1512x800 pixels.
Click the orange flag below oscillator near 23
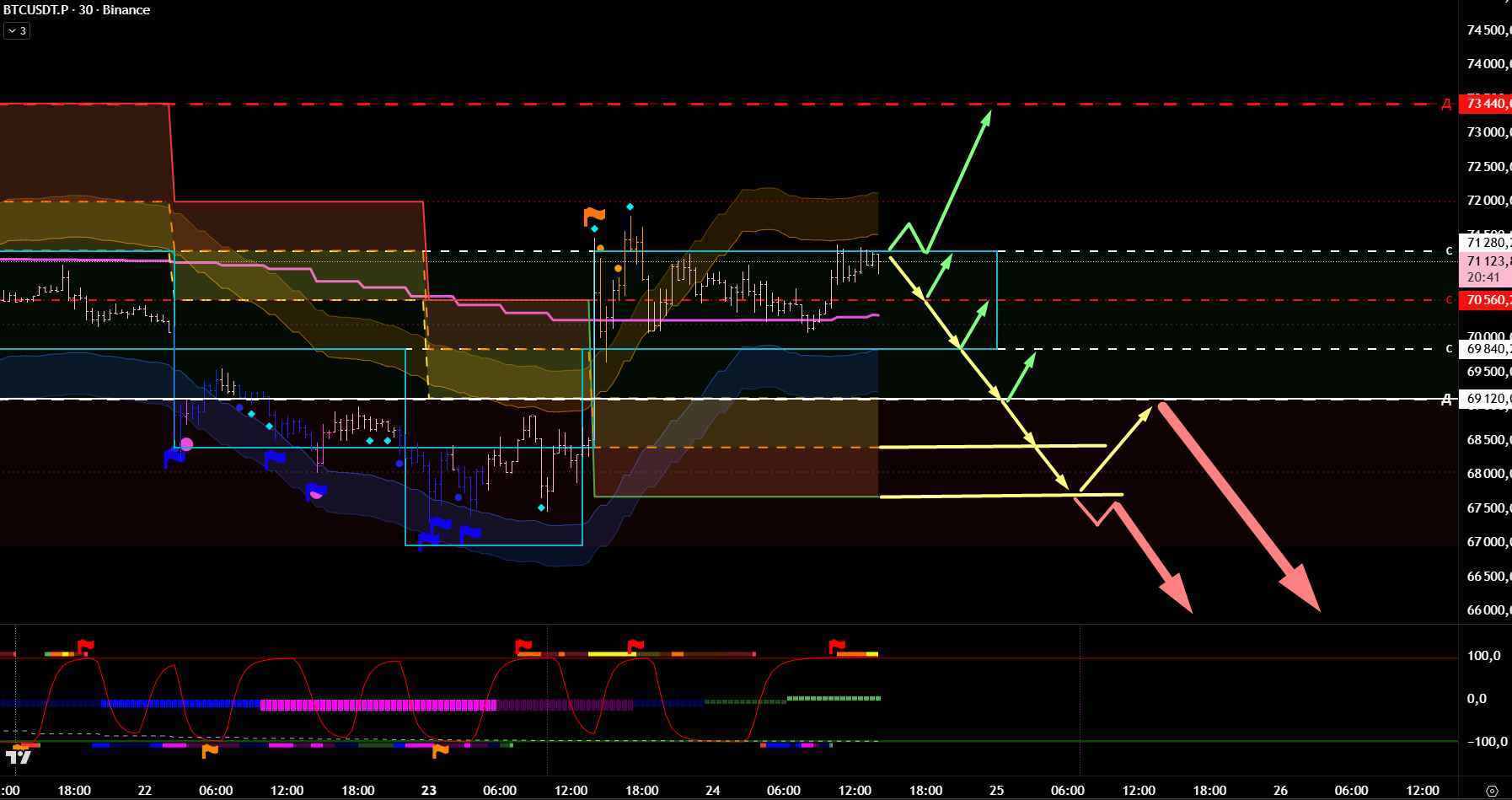pyautogui.click(x=440, y=749)
